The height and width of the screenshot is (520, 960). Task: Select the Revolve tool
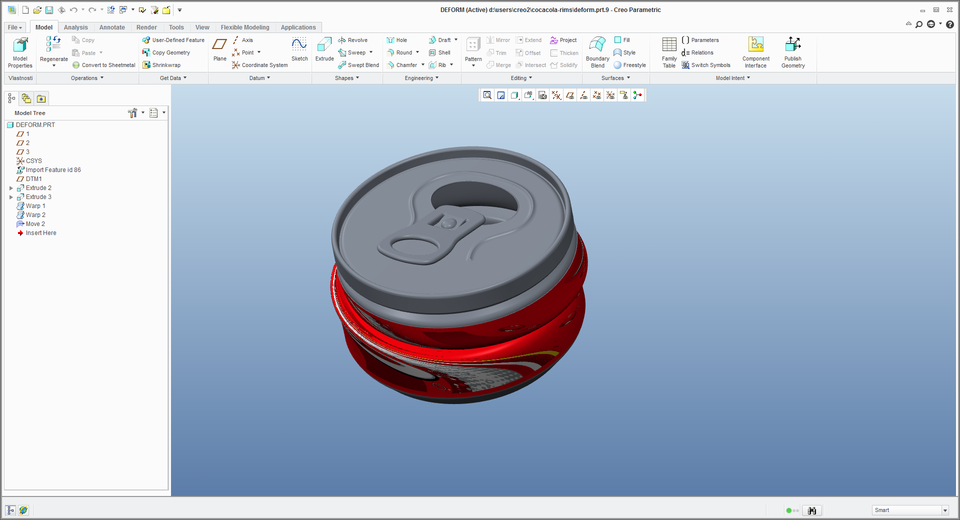pos(353,40)
